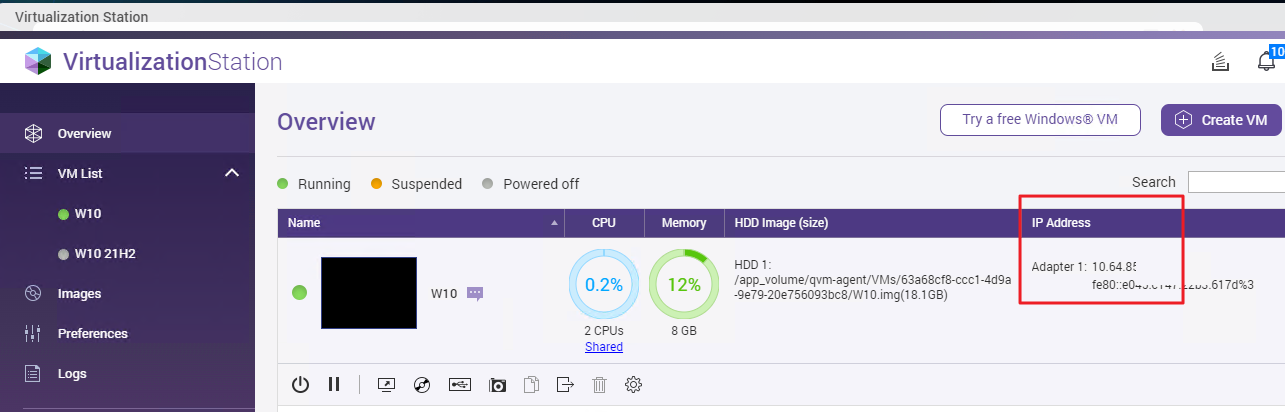1285x412 pixels.
Task: Click the W10 comment bubble icon
Action: pyautogui.click(x=475, y=294)
